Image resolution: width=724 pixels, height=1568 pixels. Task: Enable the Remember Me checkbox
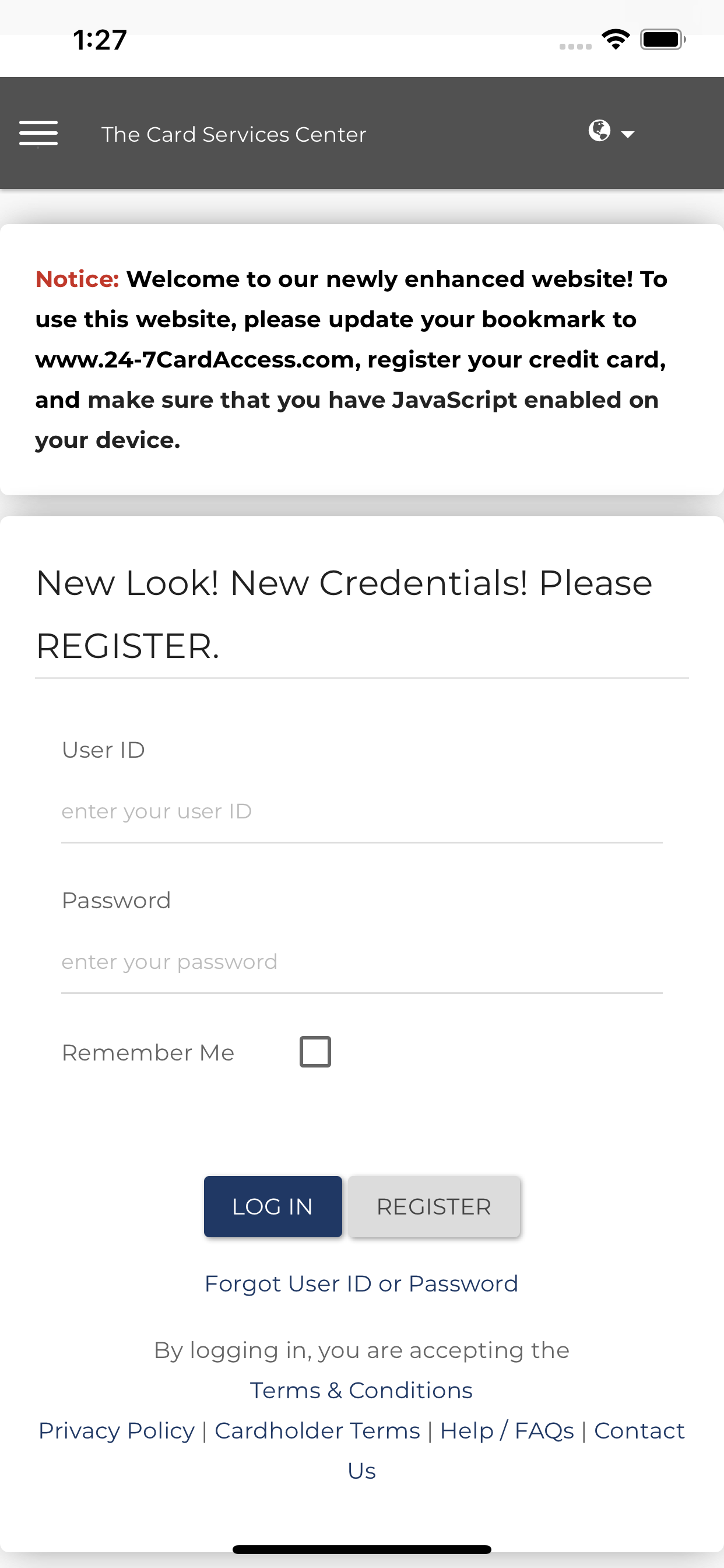click(x=315, y=1052)
